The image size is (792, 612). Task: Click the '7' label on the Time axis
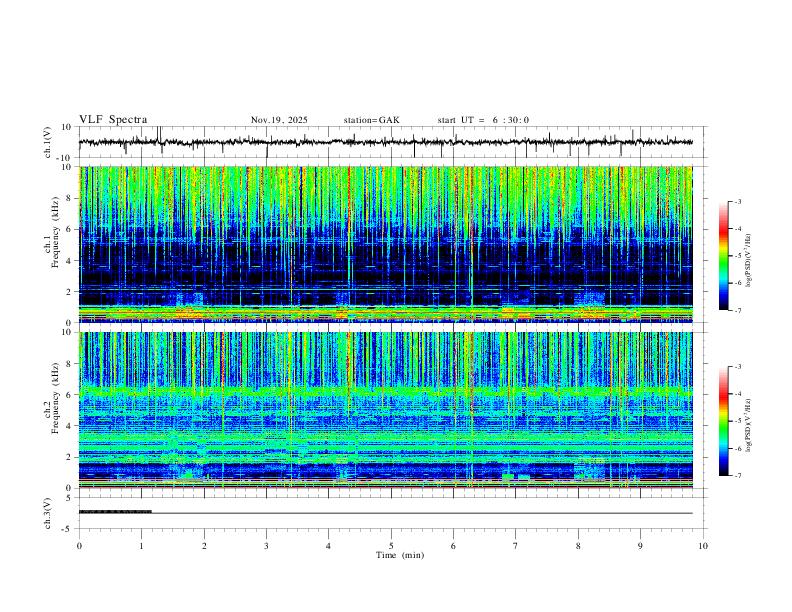tap(516, 546)
